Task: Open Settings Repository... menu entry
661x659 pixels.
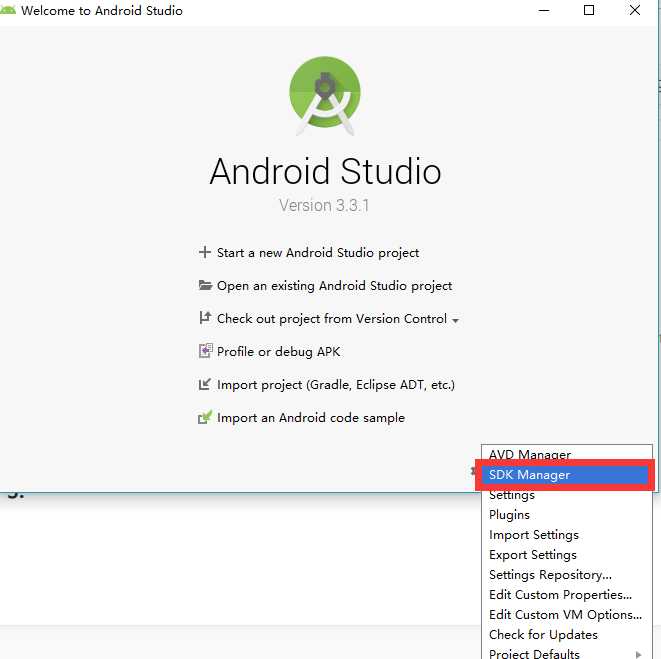Action: click(x=567, y=575)
